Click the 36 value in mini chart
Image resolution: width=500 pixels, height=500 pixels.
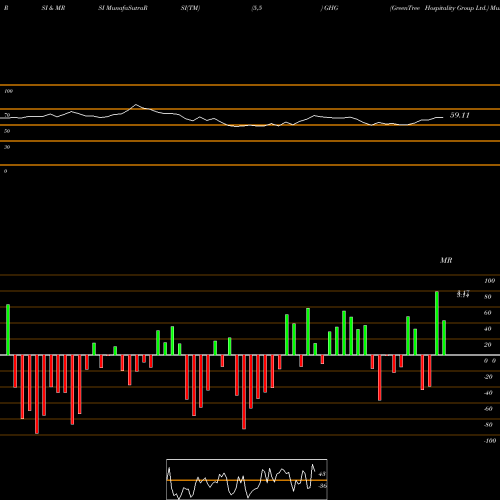tap(322, 486)
